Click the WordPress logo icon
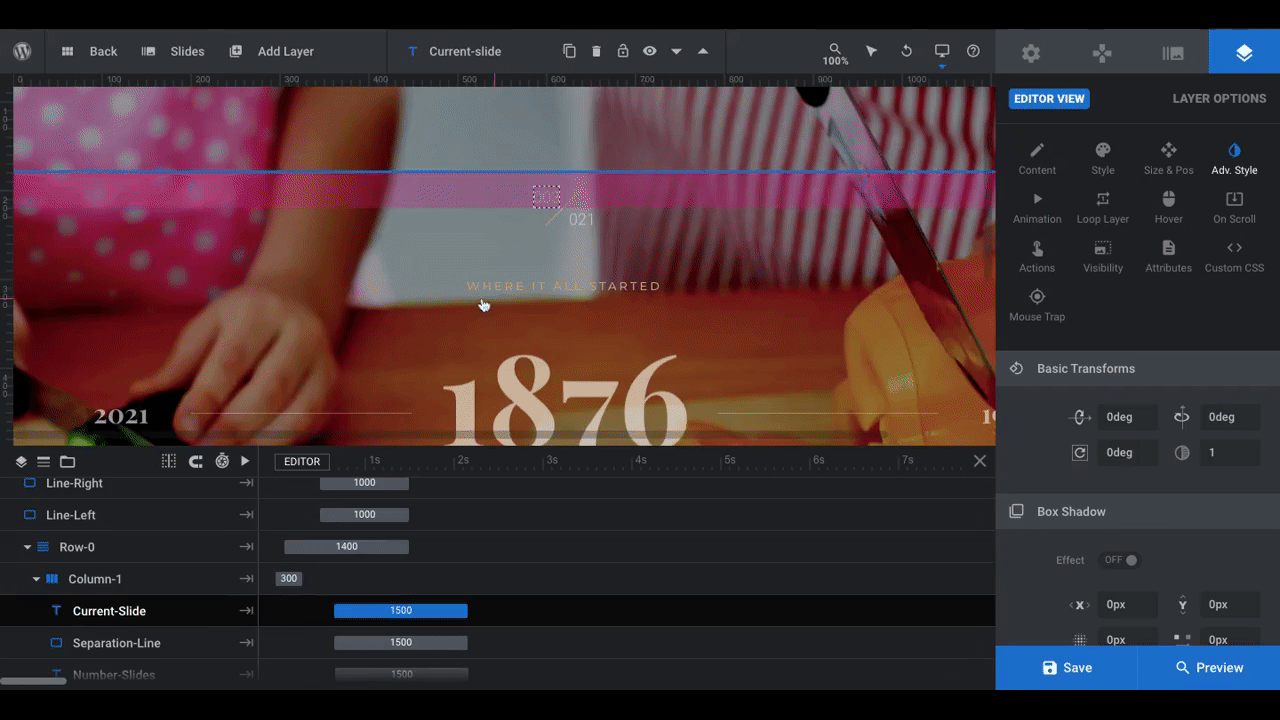1280x720 pixels. pos(22,51)
